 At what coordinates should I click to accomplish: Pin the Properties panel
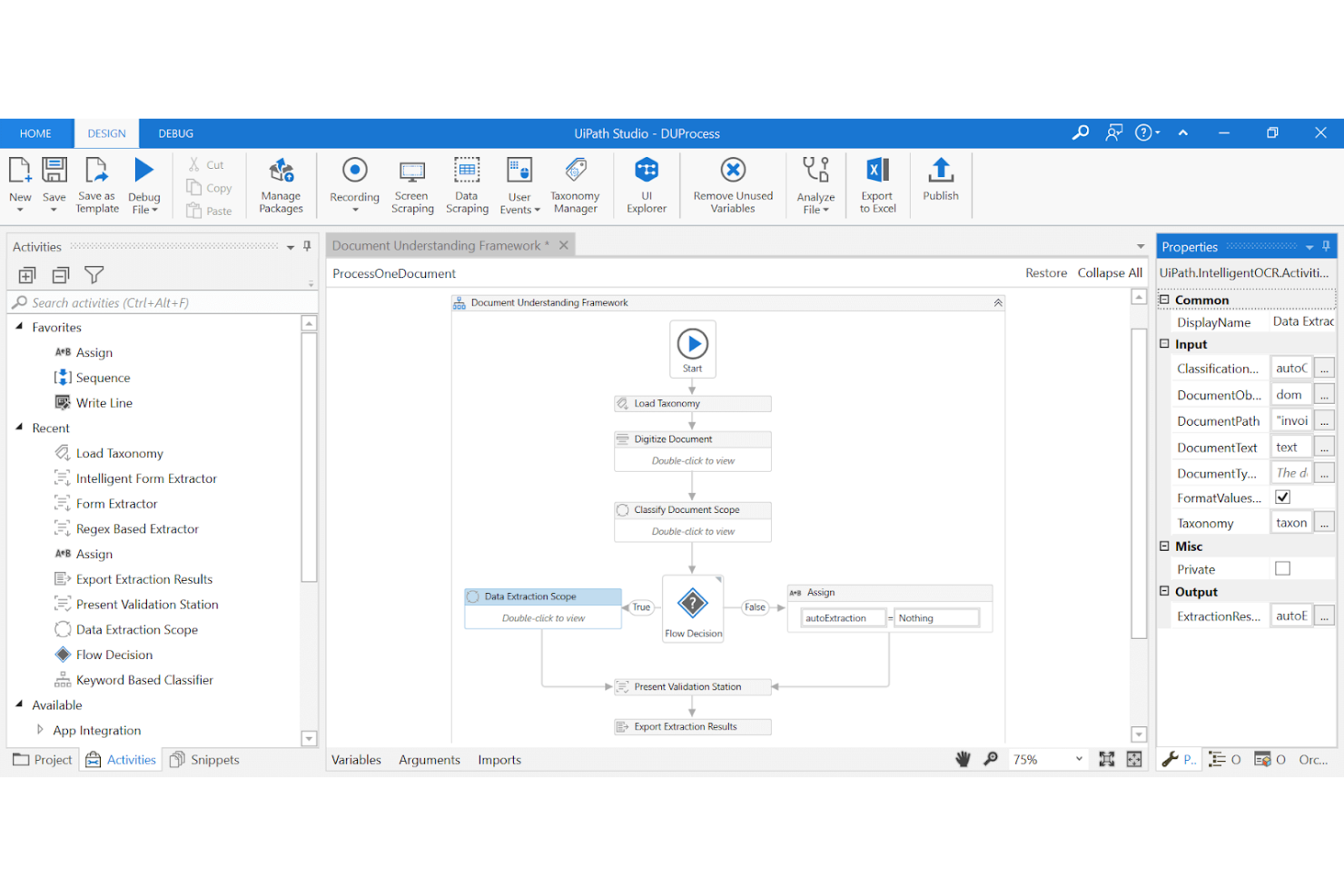(x=1326, y=246)
